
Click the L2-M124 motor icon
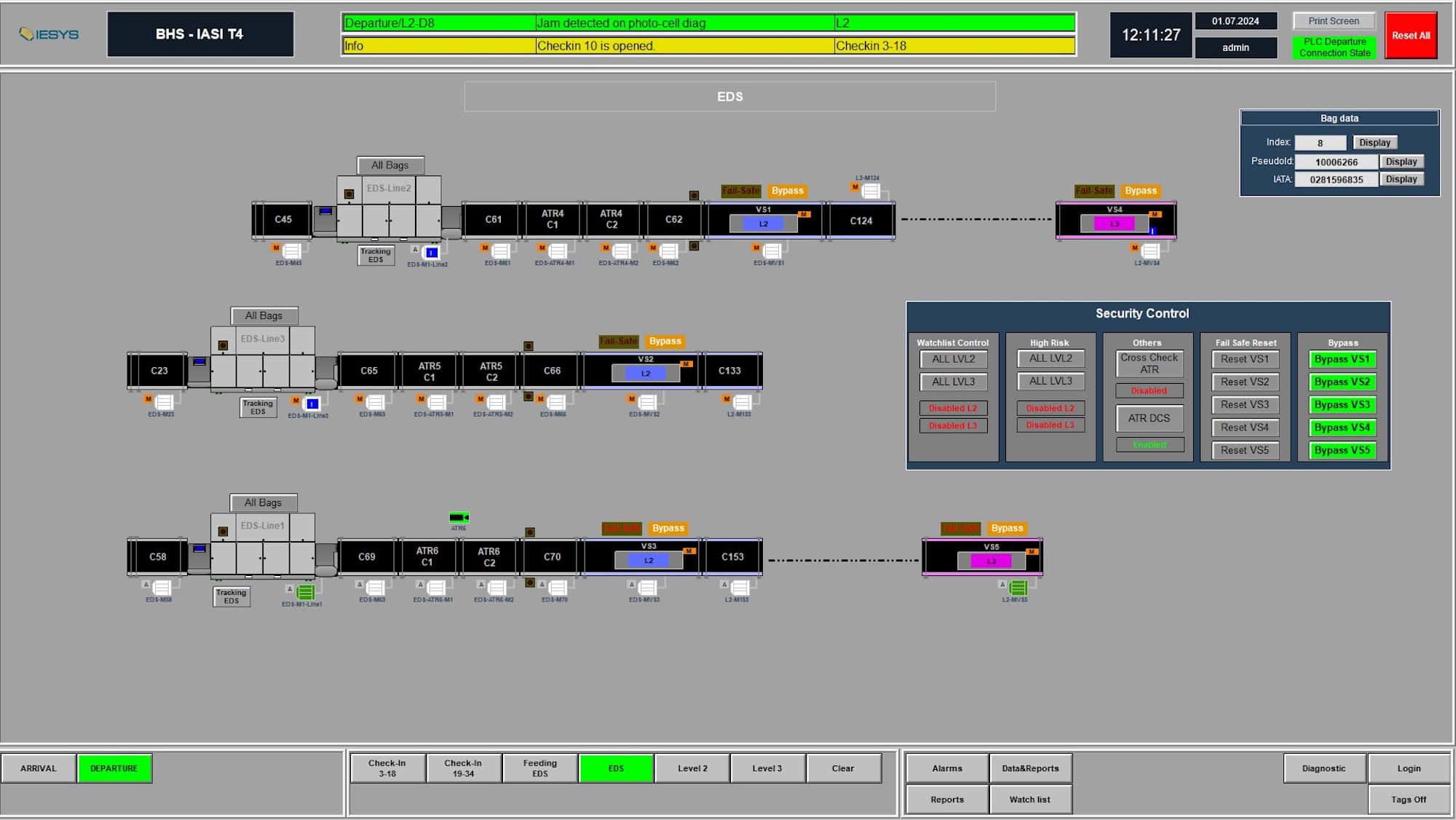point(870,191)
